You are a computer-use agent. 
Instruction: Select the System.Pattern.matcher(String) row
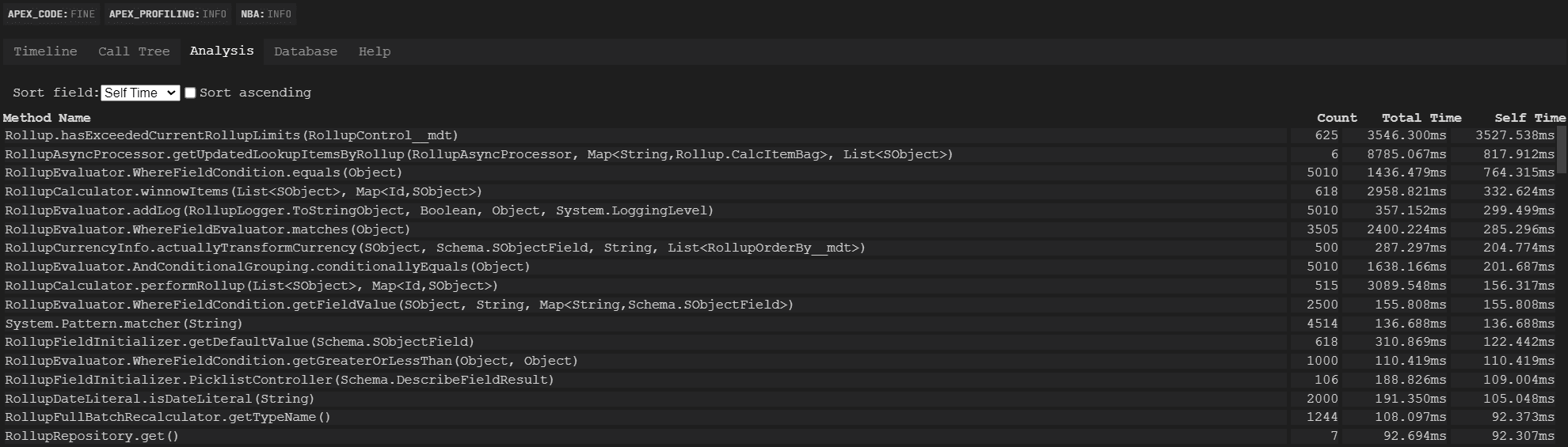pos(778,324)
